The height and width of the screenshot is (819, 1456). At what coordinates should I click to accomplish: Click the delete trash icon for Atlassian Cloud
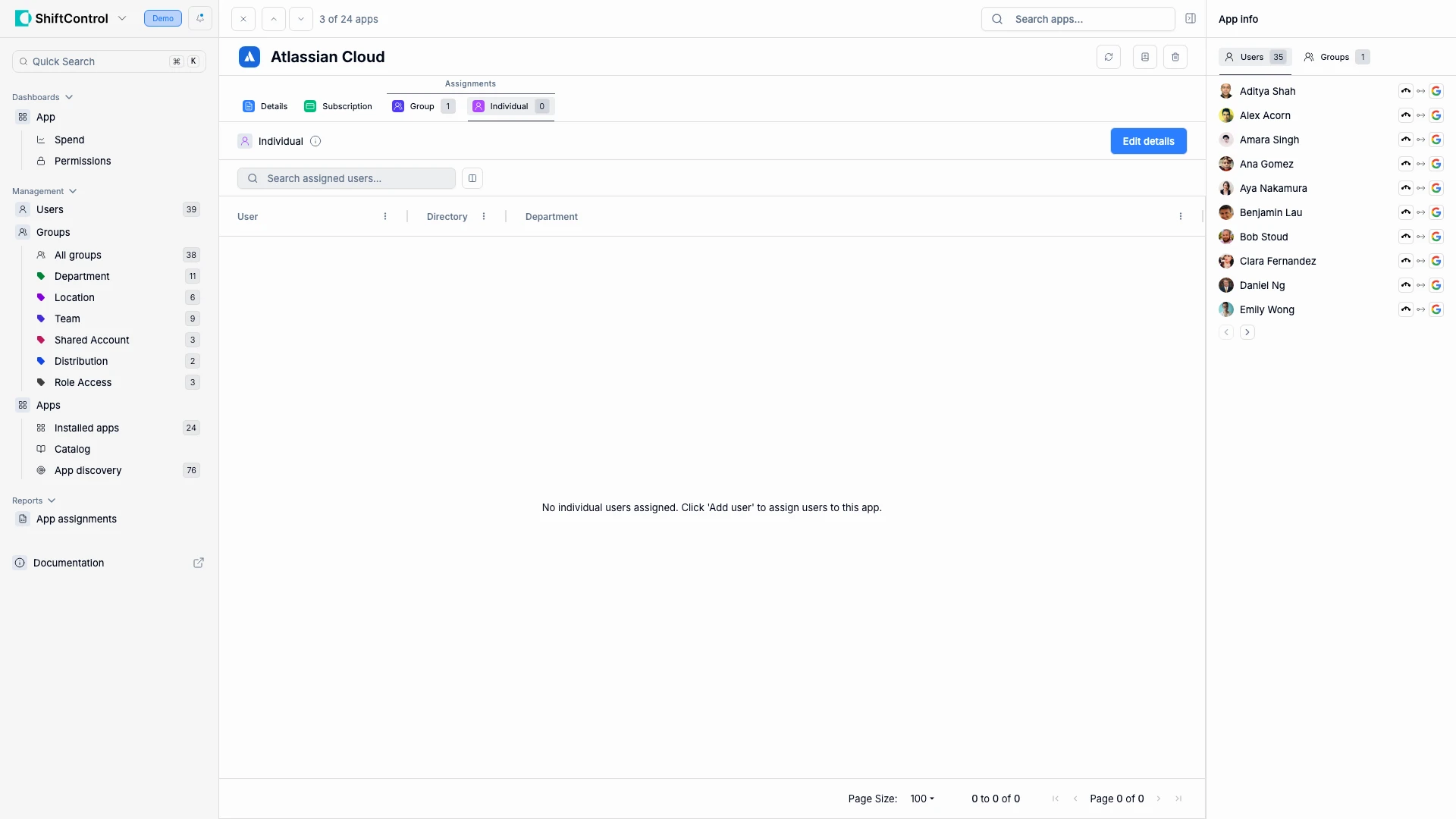[1175, 57]
